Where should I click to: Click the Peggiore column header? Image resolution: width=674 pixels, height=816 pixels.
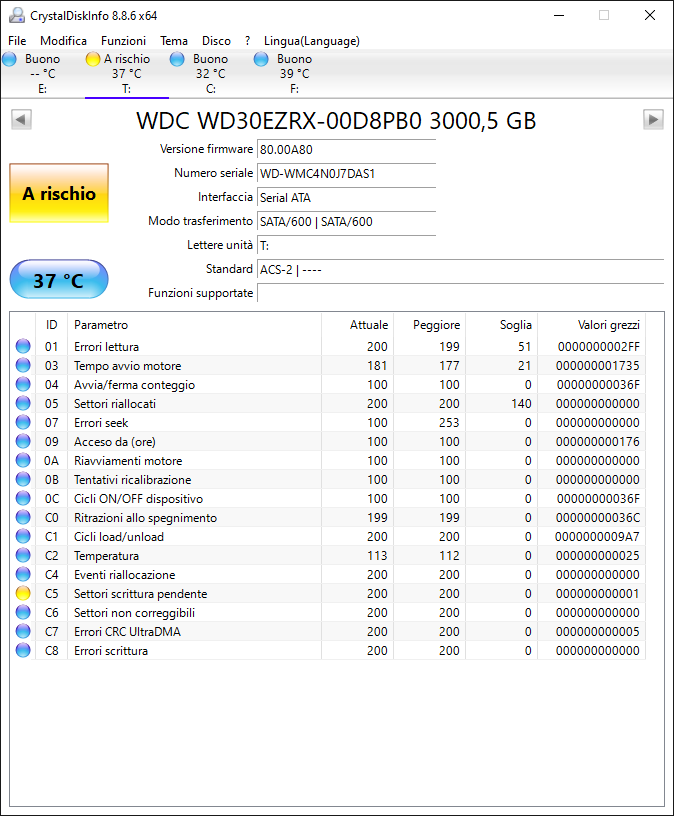pyautogui.click(x=429, y=325)
